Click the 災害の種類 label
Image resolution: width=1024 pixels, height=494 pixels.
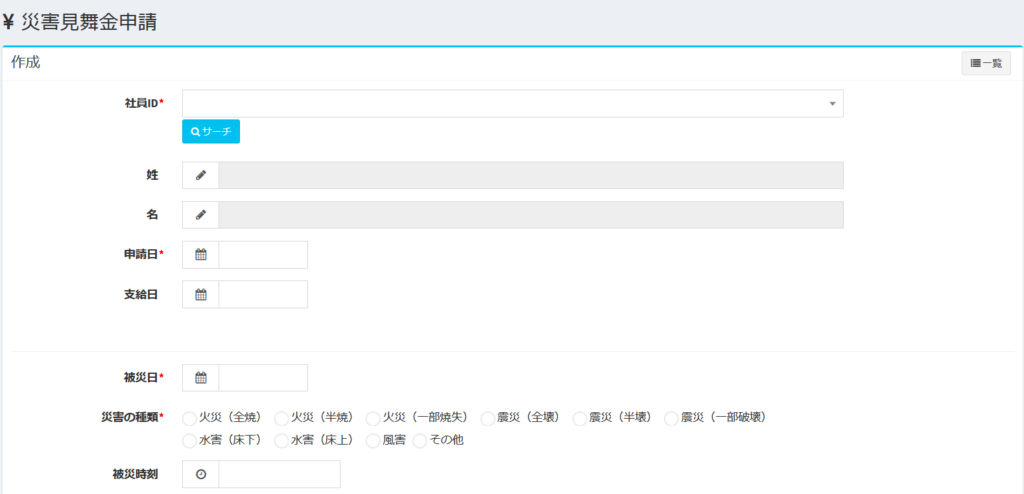click(130, 417)
